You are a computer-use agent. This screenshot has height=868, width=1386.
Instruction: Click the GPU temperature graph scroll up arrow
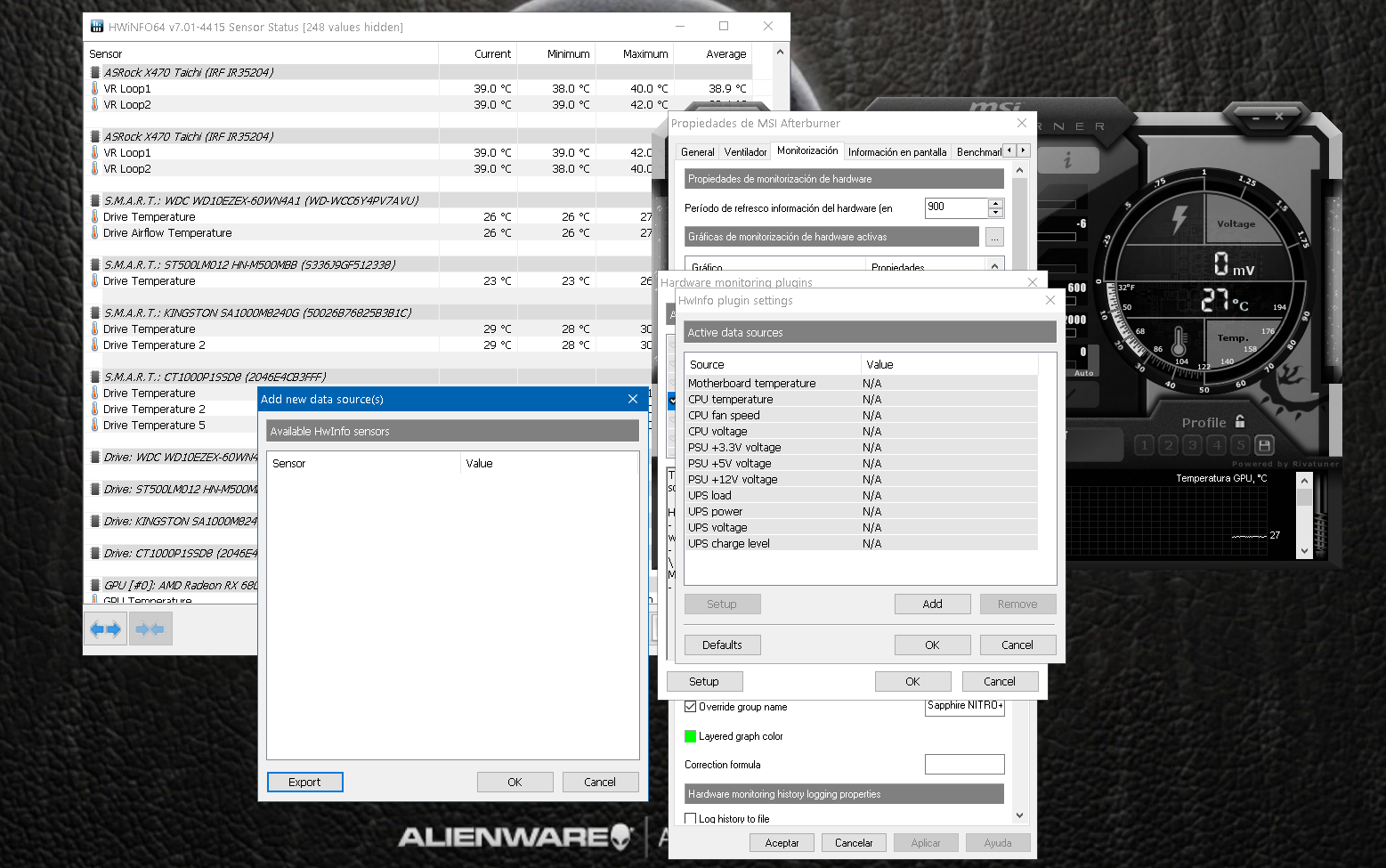(x=1305, y=480)
